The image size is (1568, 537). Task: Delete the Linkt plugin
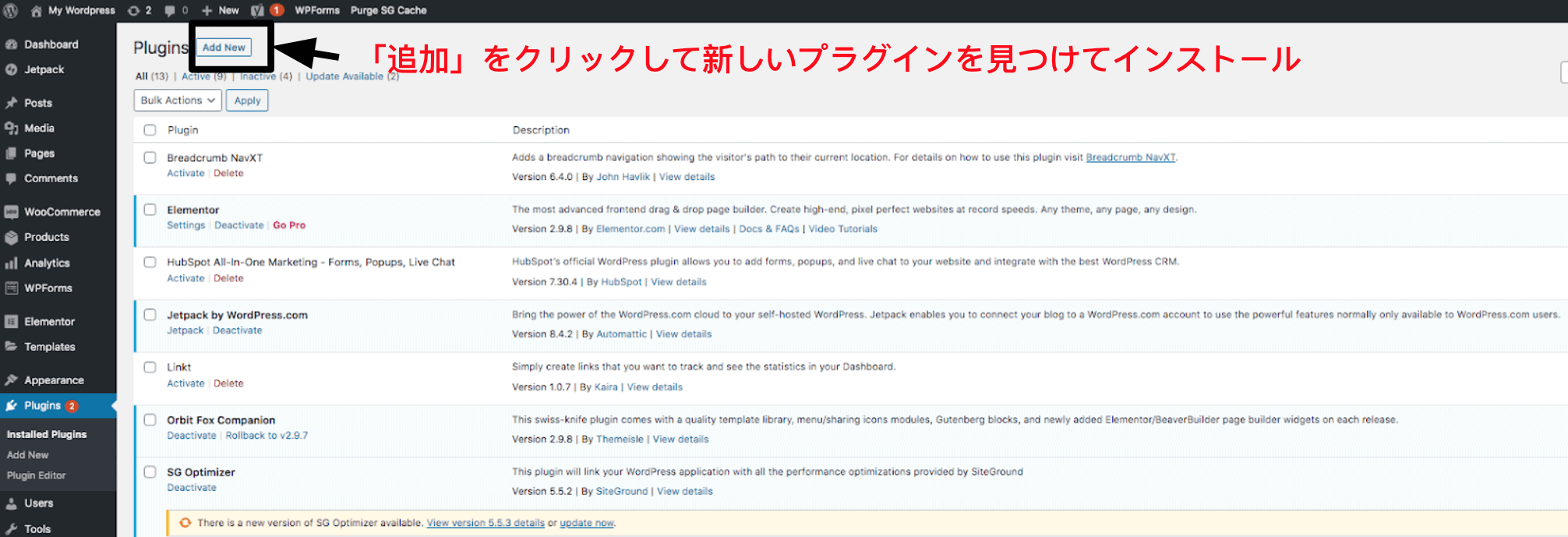[x=228, y=383]
